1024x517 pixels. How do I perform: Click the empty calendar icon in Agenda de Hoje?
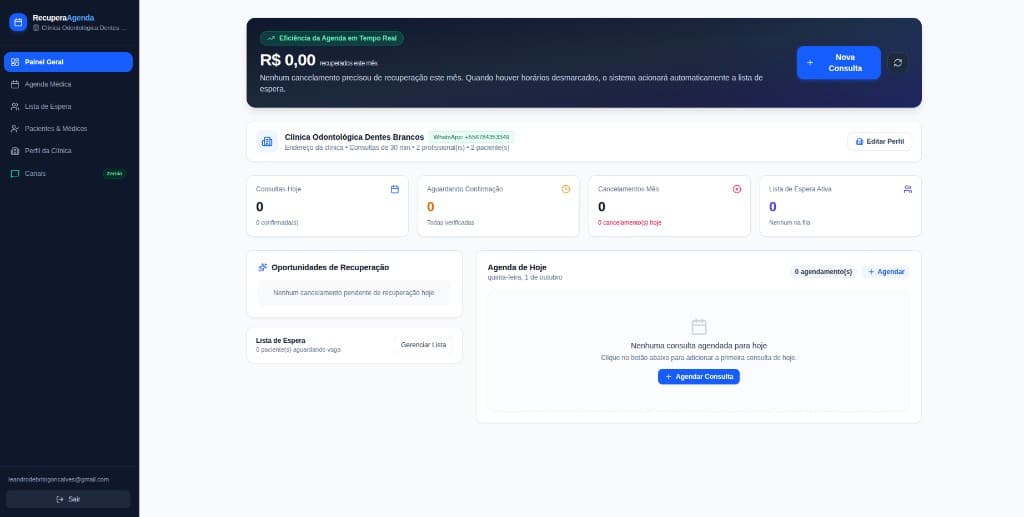(699, 327)
